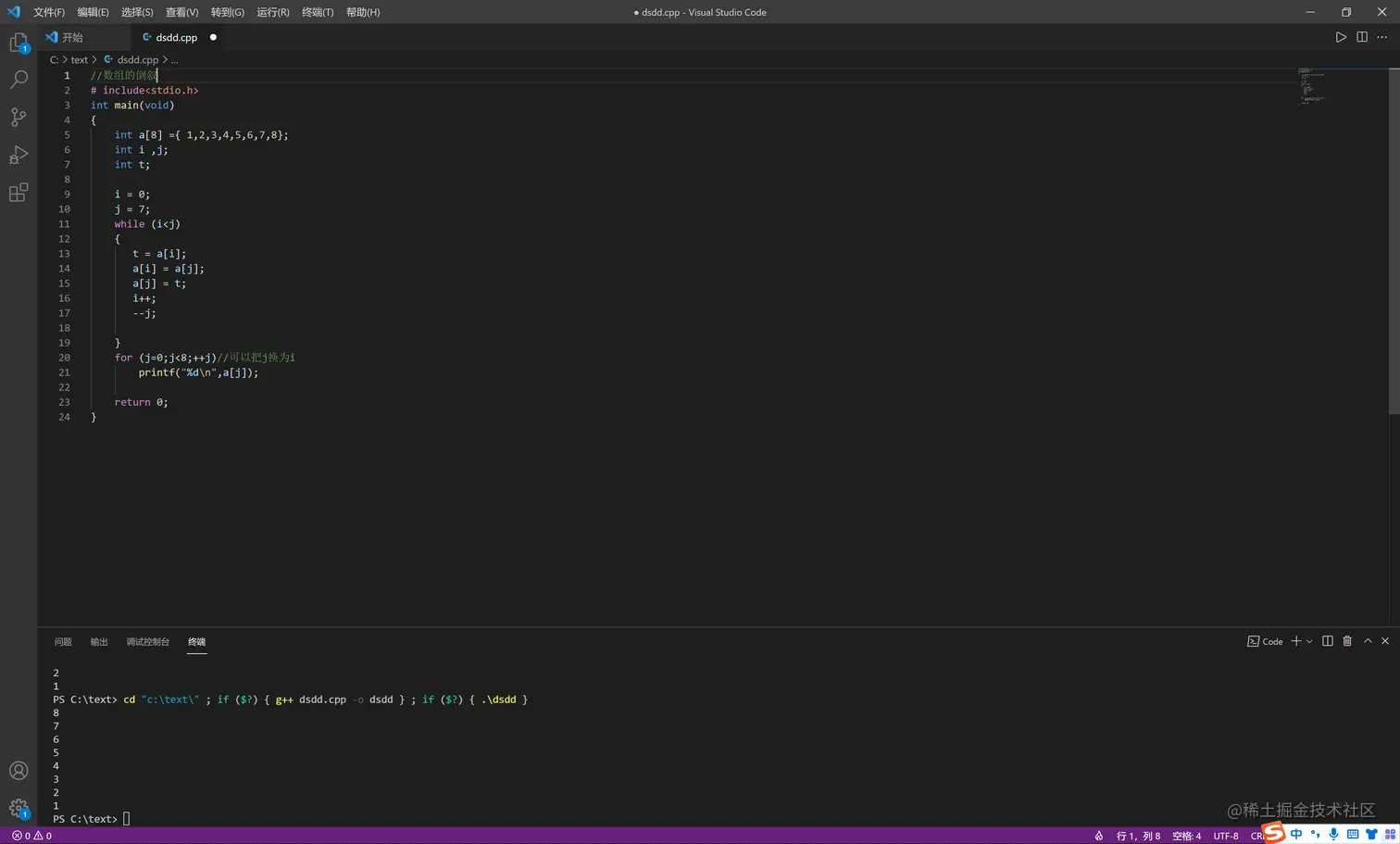1400x844 pixels.
Task: Click code line 'int main(void)'
Action: point(132,105)
